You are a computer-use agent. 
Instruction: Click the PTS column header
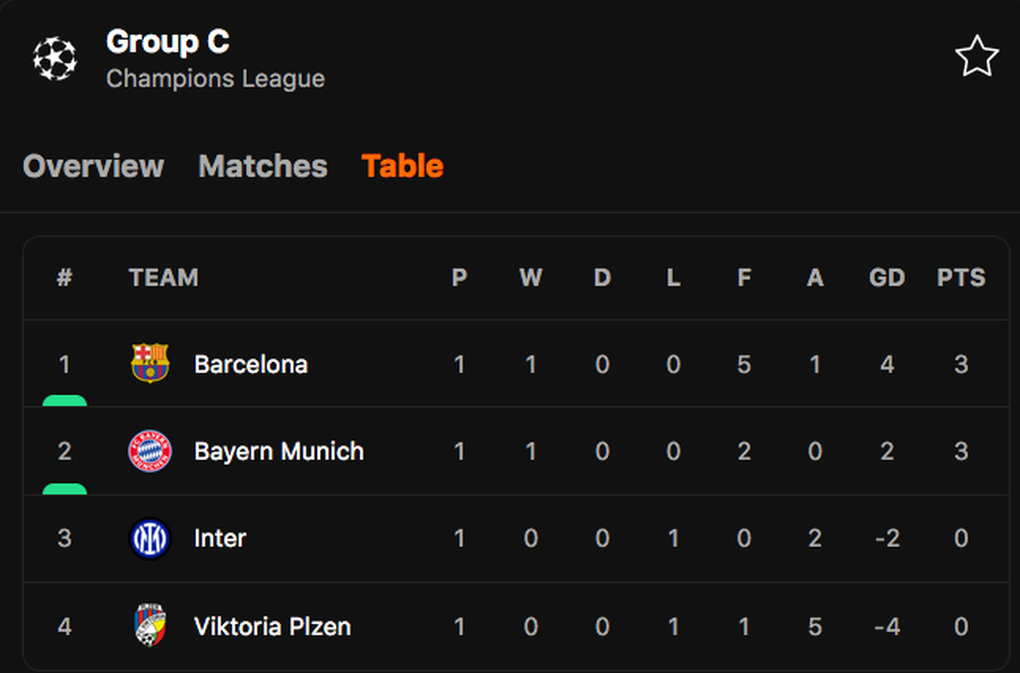[961, 278]
